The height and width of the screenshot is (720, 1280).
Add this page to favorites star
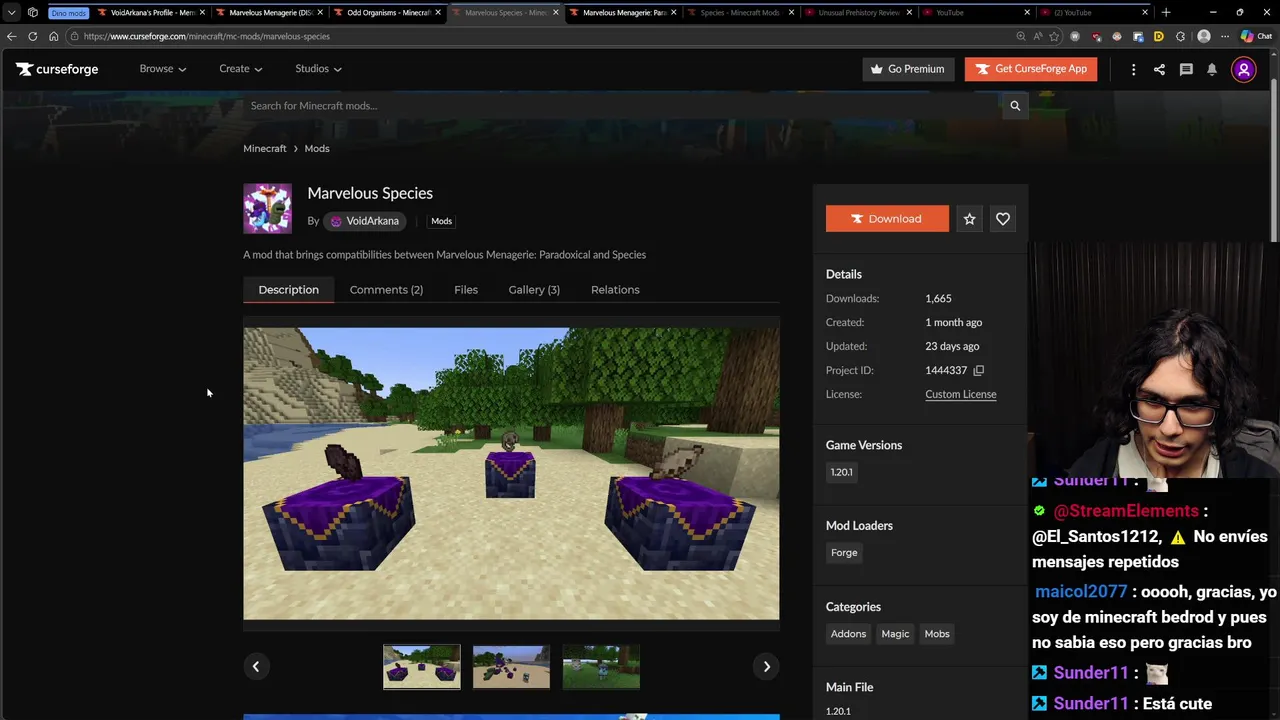pyautogui.click(x=1054, y=36)
